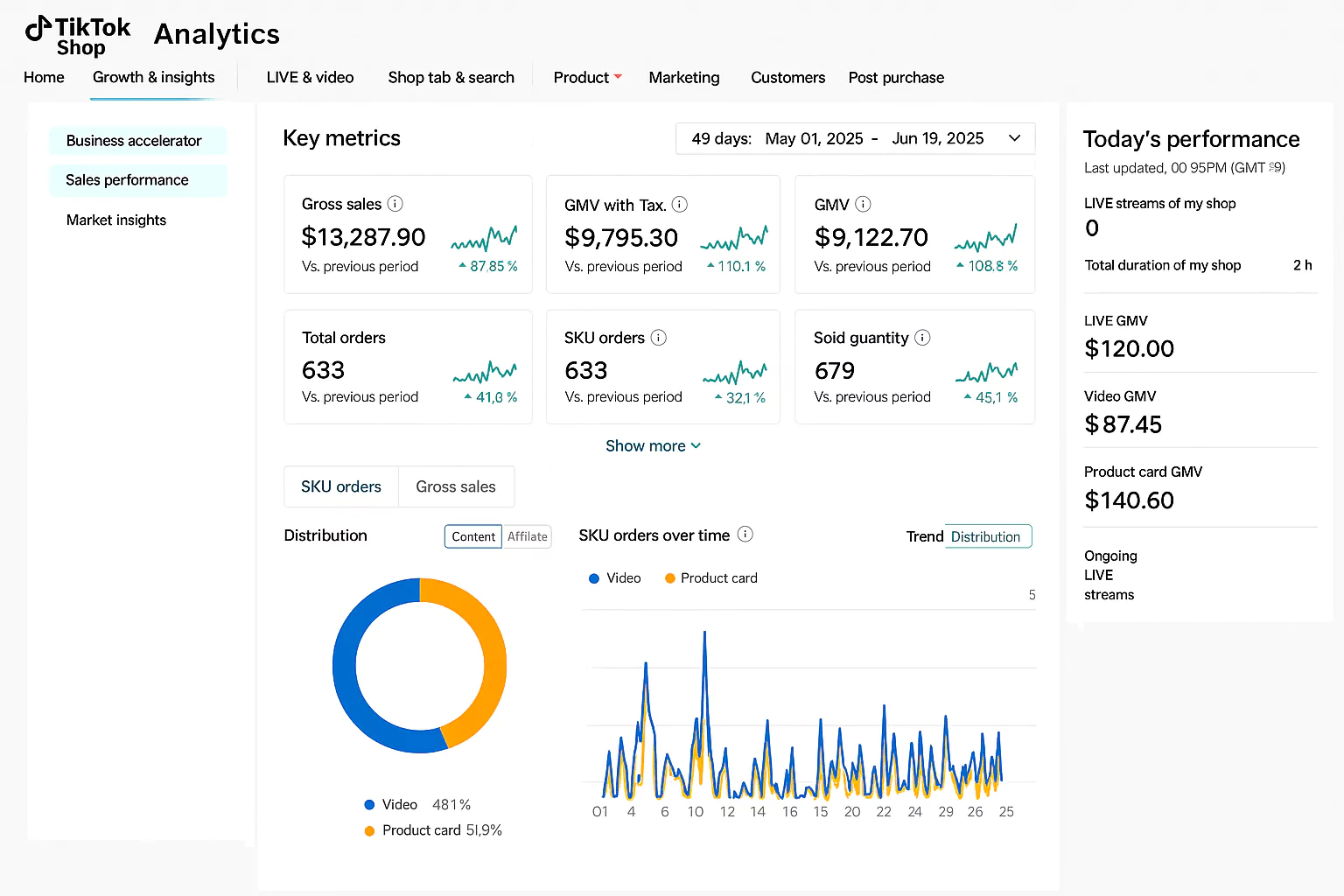Show info tooltip for SKU orders card
This screenshot has height=896, width=1344.
point(659,338)
